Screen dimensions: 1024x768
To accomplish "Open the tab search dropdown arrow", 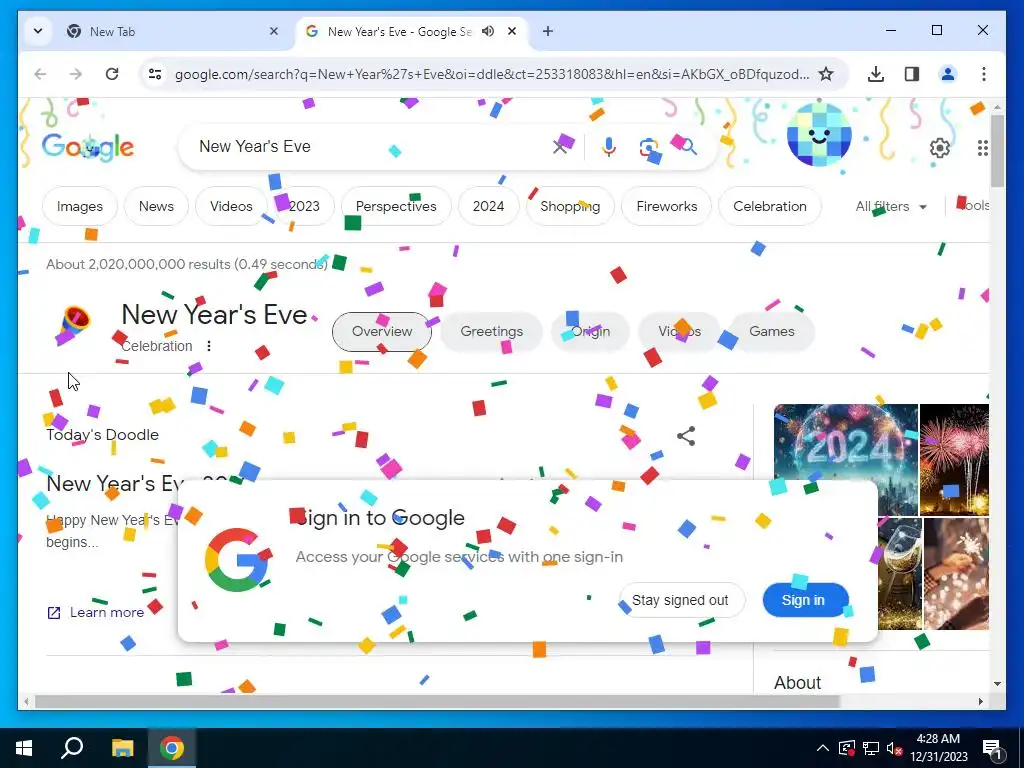I will click(38, 31).
